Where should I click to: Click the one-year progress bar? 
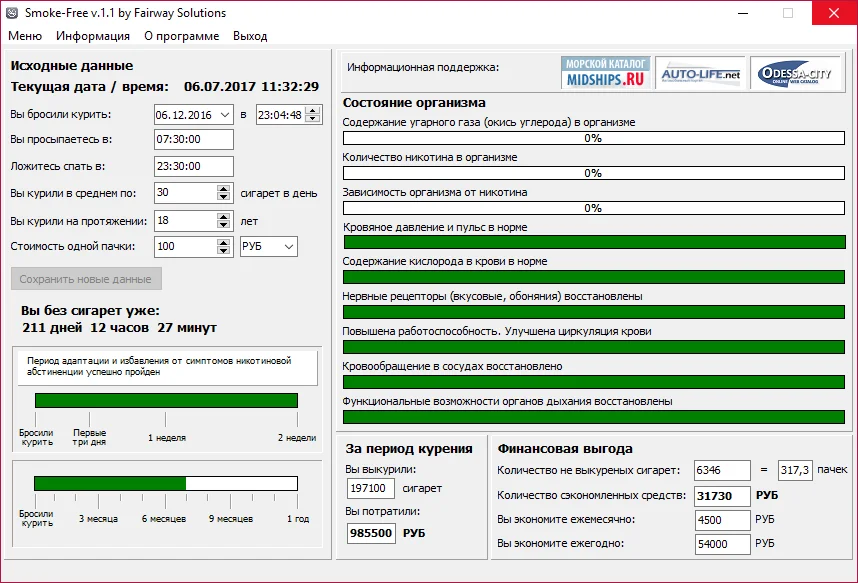166,484
